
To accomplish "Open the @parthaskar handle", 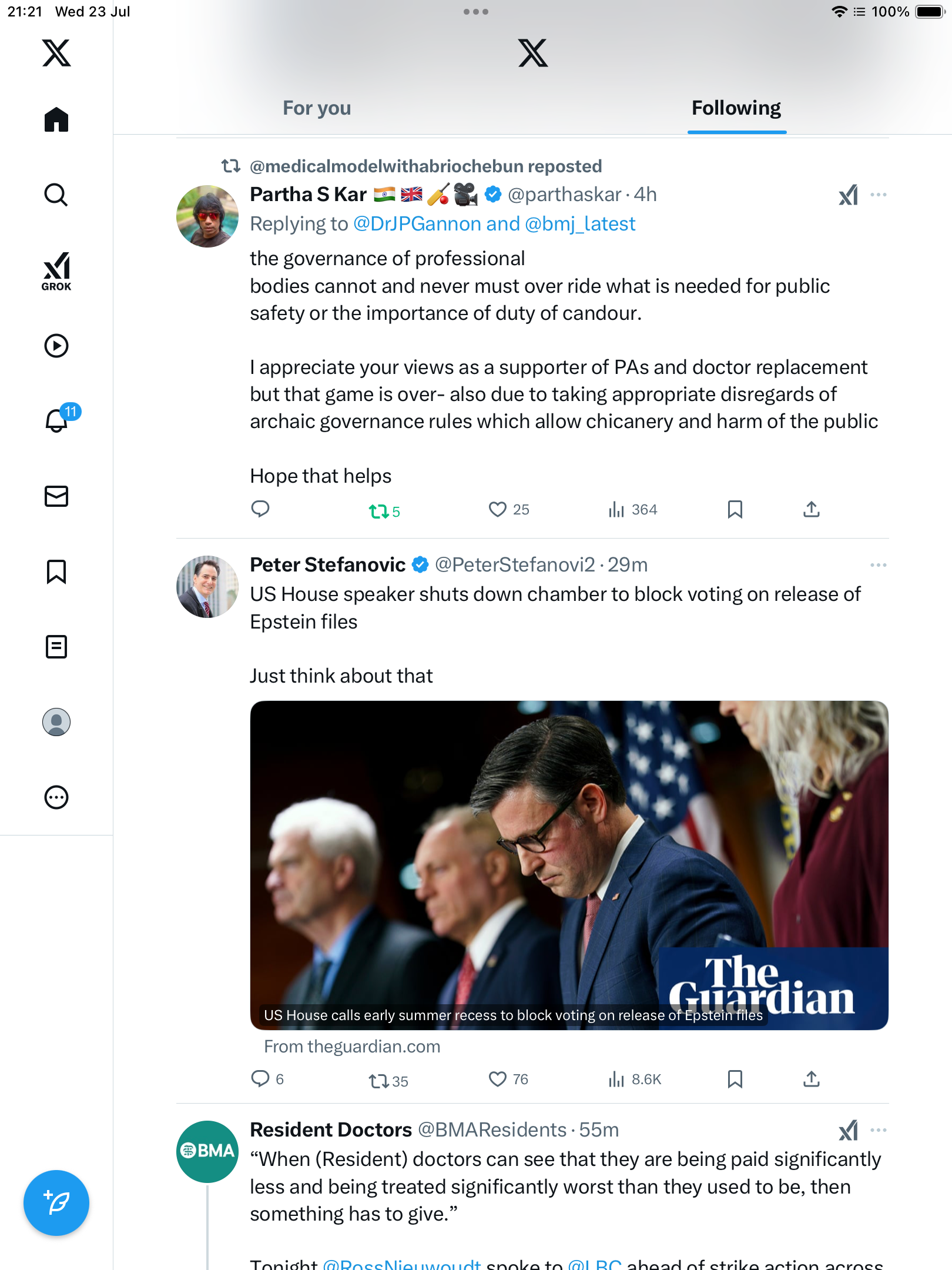I will tap(564, 195).
